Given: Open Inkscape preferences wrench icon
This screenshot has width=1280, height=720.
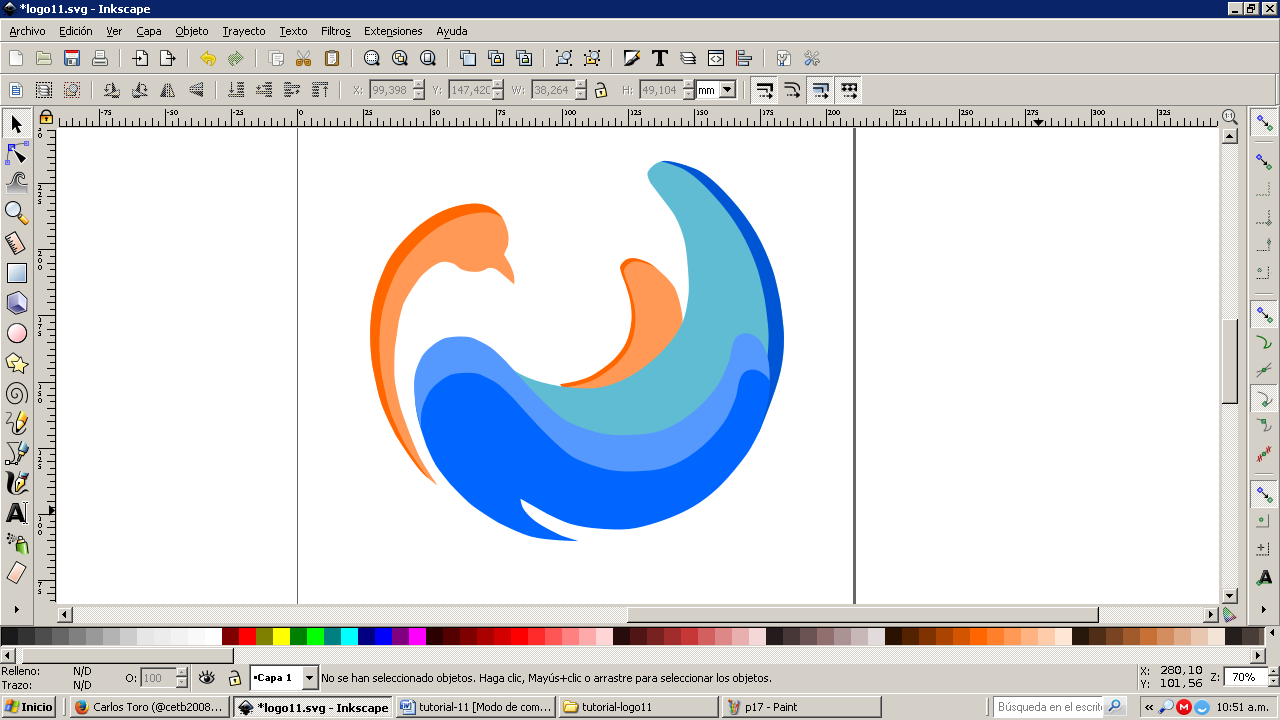Looking at the screenshot, I should pos(812,58).
